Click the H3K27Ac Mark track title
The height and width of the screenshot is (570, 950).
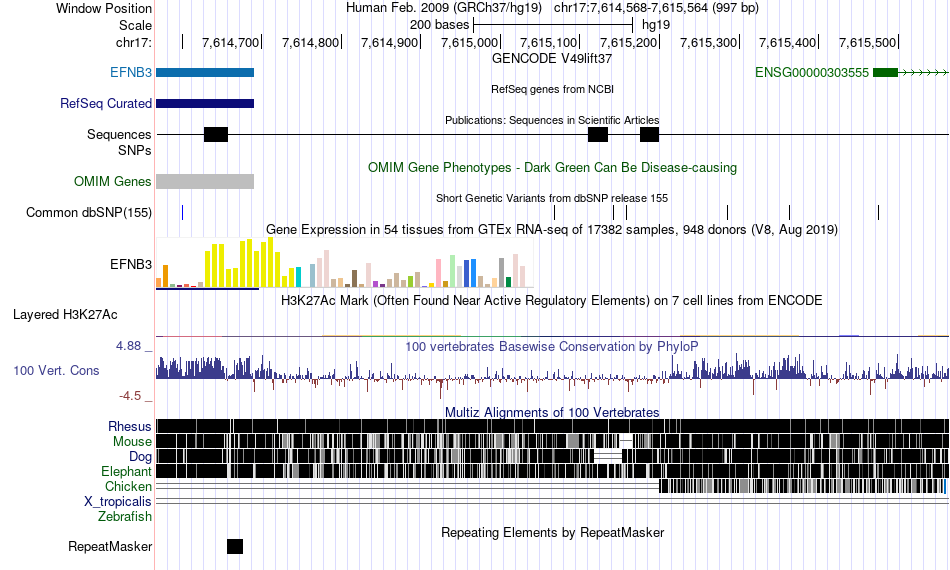(x=552, y=301)
